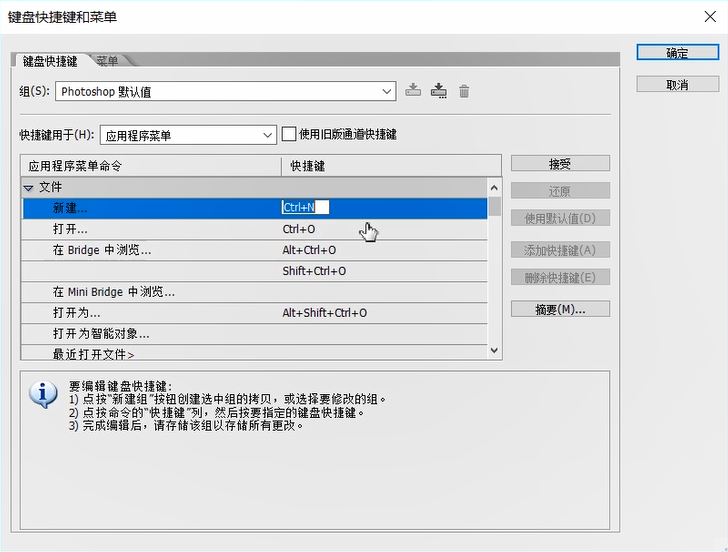
Task: Select 在 Bridge 中浏览... row
Action: pos(254,250)
